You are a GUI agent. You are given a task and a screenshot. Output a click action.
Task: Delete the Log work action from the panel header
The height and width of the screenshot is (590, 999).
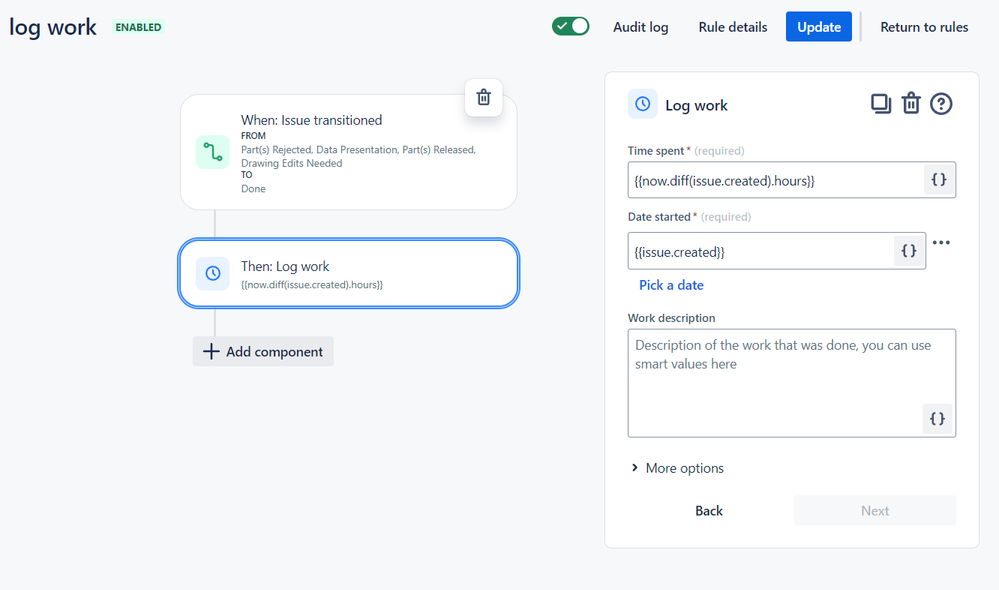910,103
